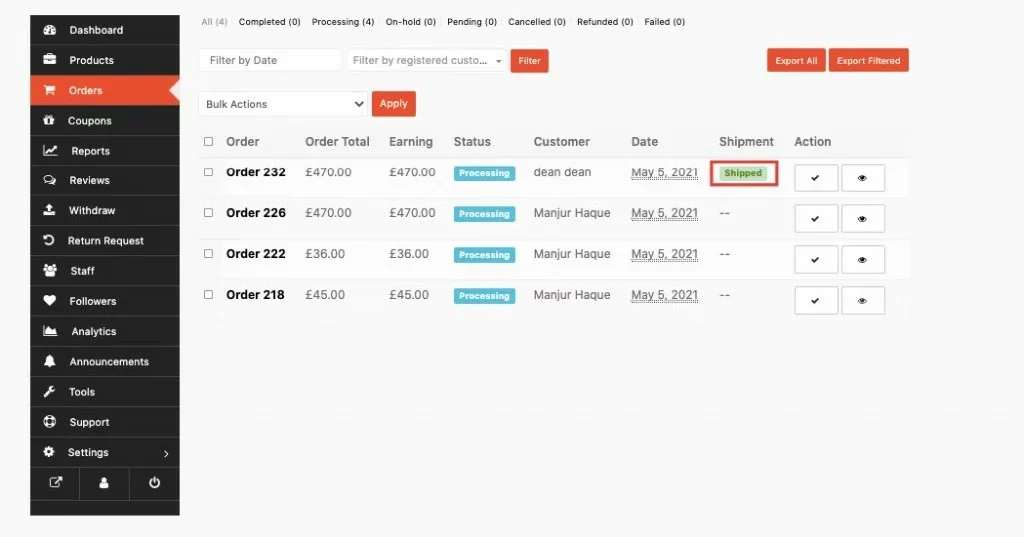Screen dimensions: 1024x537
Task: Open the Reports section
Action: tap(104, 151)
